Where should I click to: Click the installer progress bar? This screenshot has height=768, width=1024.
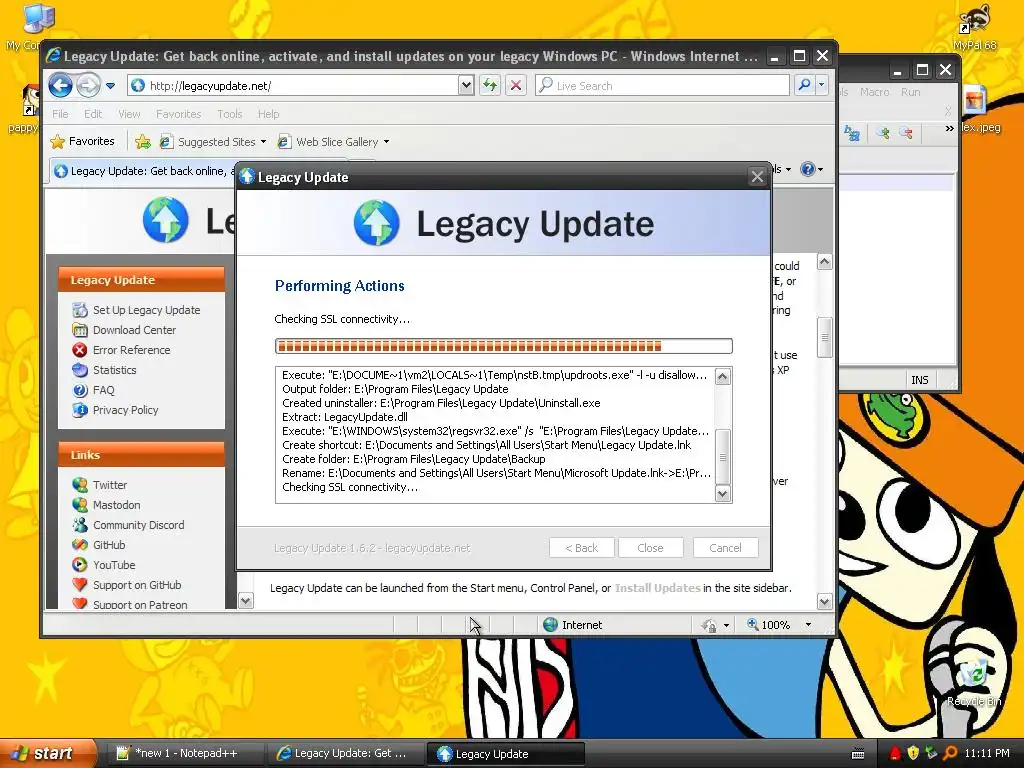point(504,345)
